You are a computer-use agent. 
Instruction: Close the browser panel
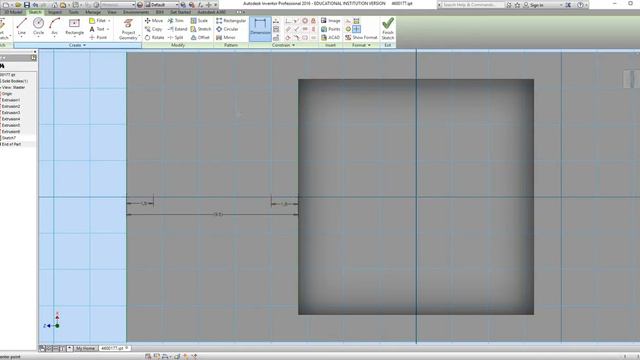pos(35,52)
